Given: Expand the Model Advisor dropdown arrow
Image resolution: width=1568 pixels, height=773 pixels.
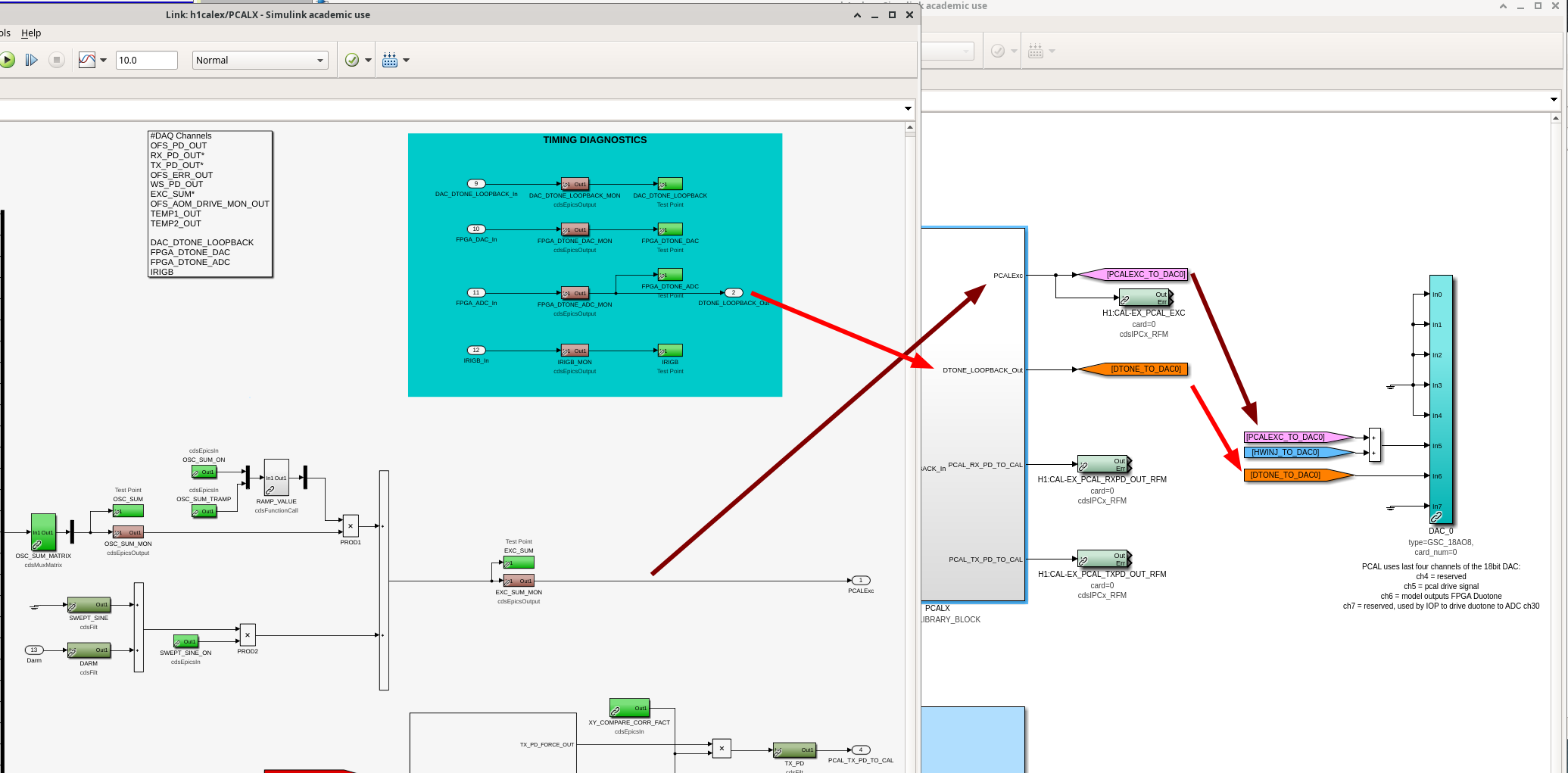Looking at the screenshot, I should 369,60.
